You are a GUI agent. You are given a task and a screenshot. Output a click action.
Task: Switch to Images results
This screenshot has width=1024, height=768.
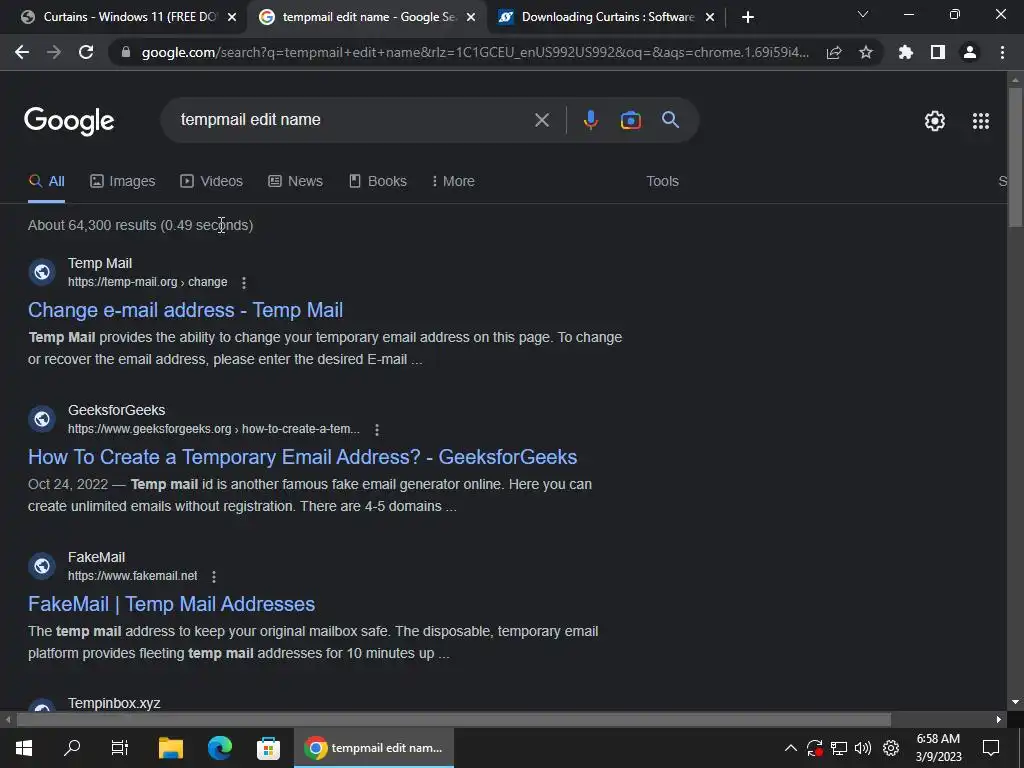point(123,182)
